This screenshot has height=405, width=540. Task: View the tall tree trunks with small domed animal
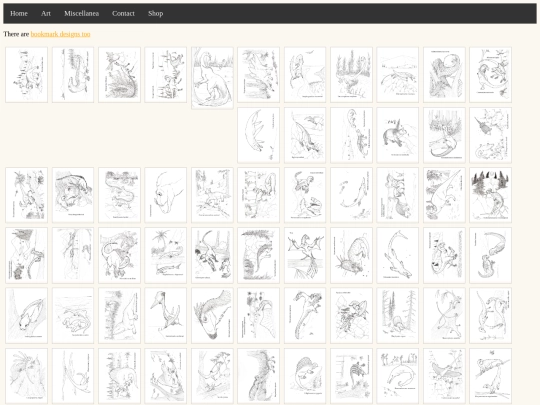point(397,315)
